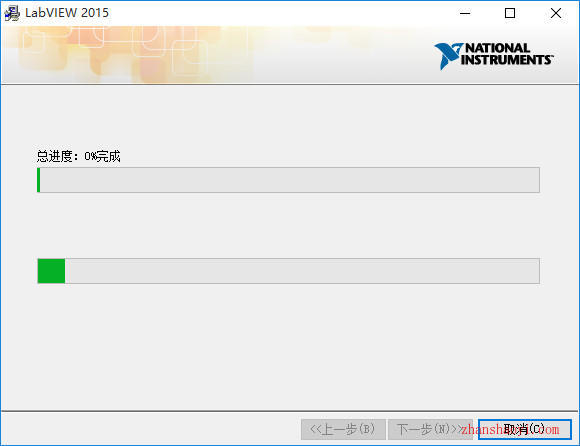Click the empty gray part of overall progress bar

[x=290, y=180]
